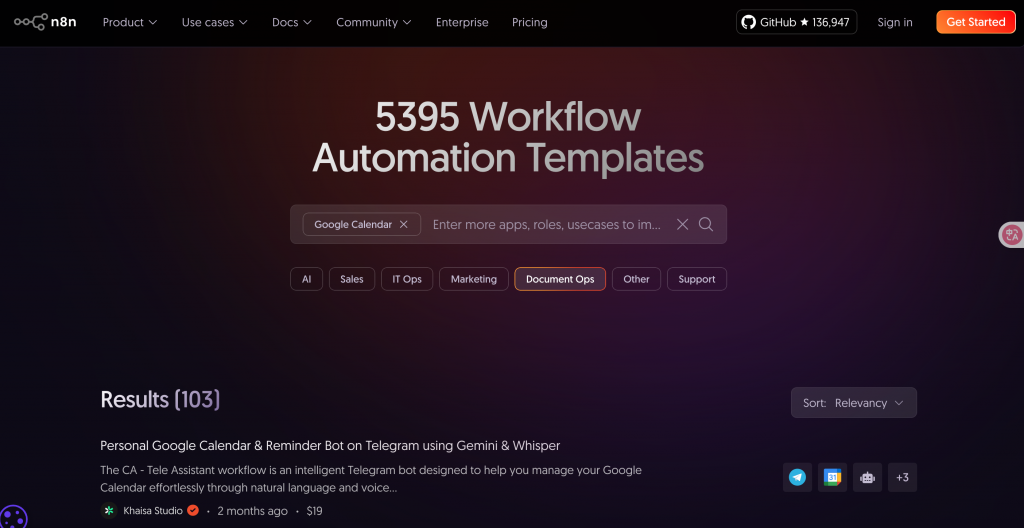
Task: Select the Other category filter
Action: click(636, 279)
